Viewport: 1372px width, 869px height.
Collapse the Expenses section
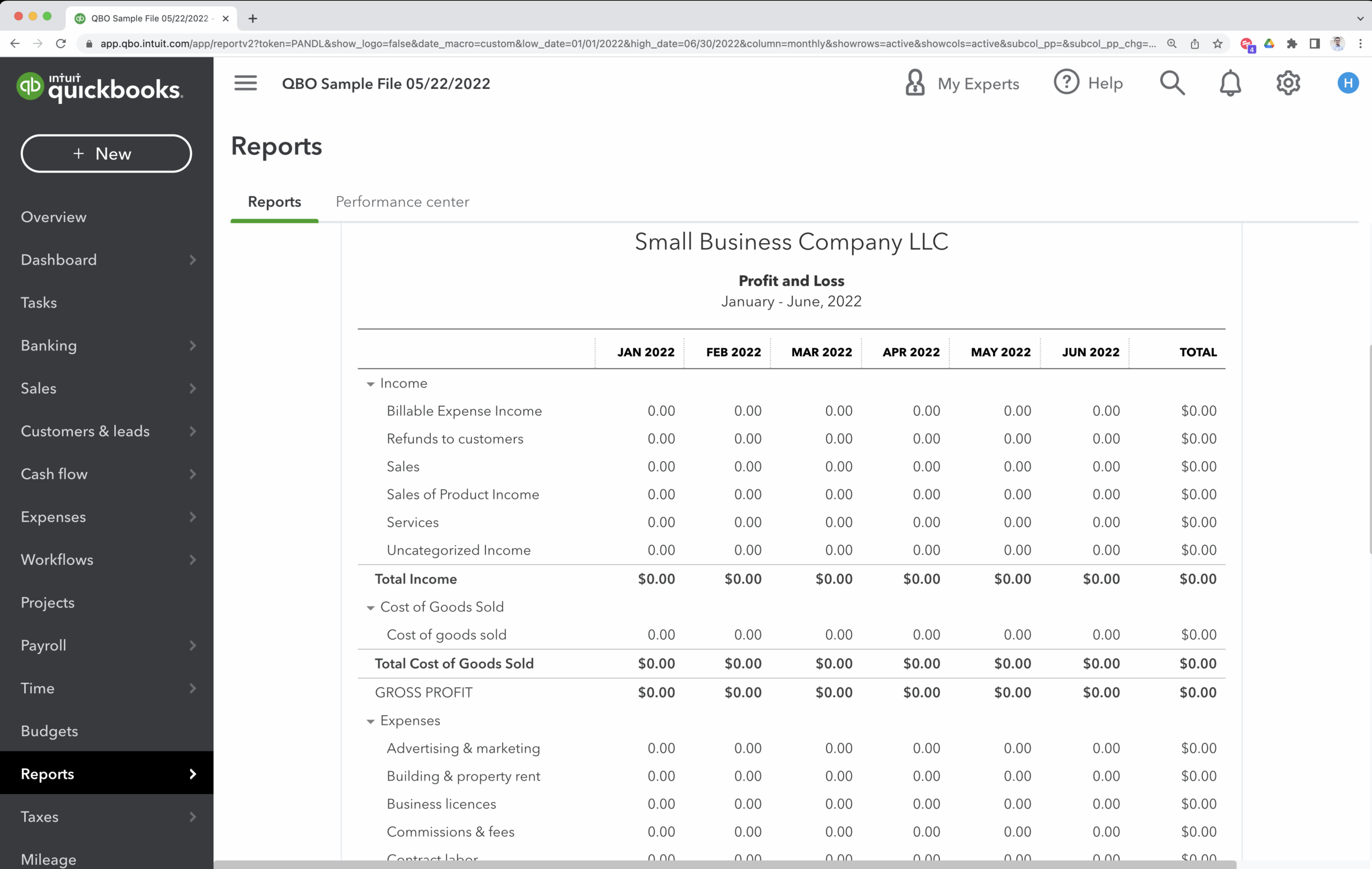(371, 721)
